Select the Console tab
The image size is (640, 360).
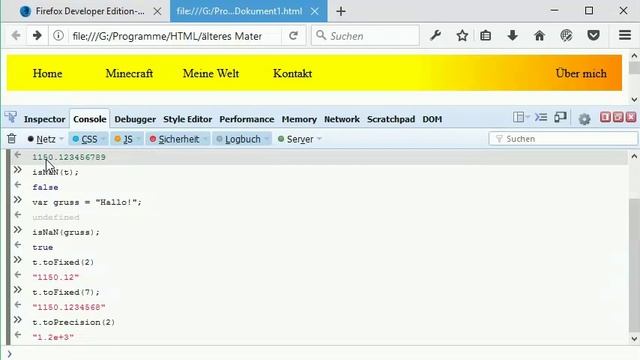(x=90, y=119)
